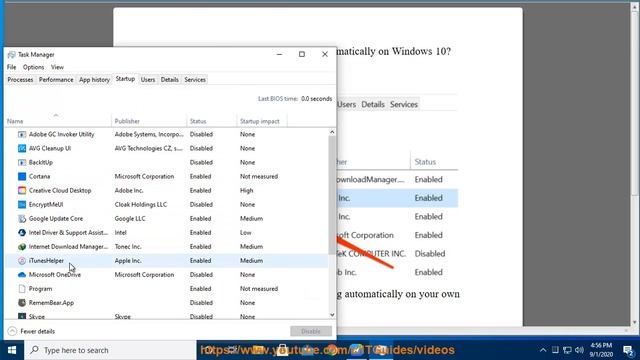Click the Google Update Core icon
Screen dimensions: 640x360
(x=22, y=218)
